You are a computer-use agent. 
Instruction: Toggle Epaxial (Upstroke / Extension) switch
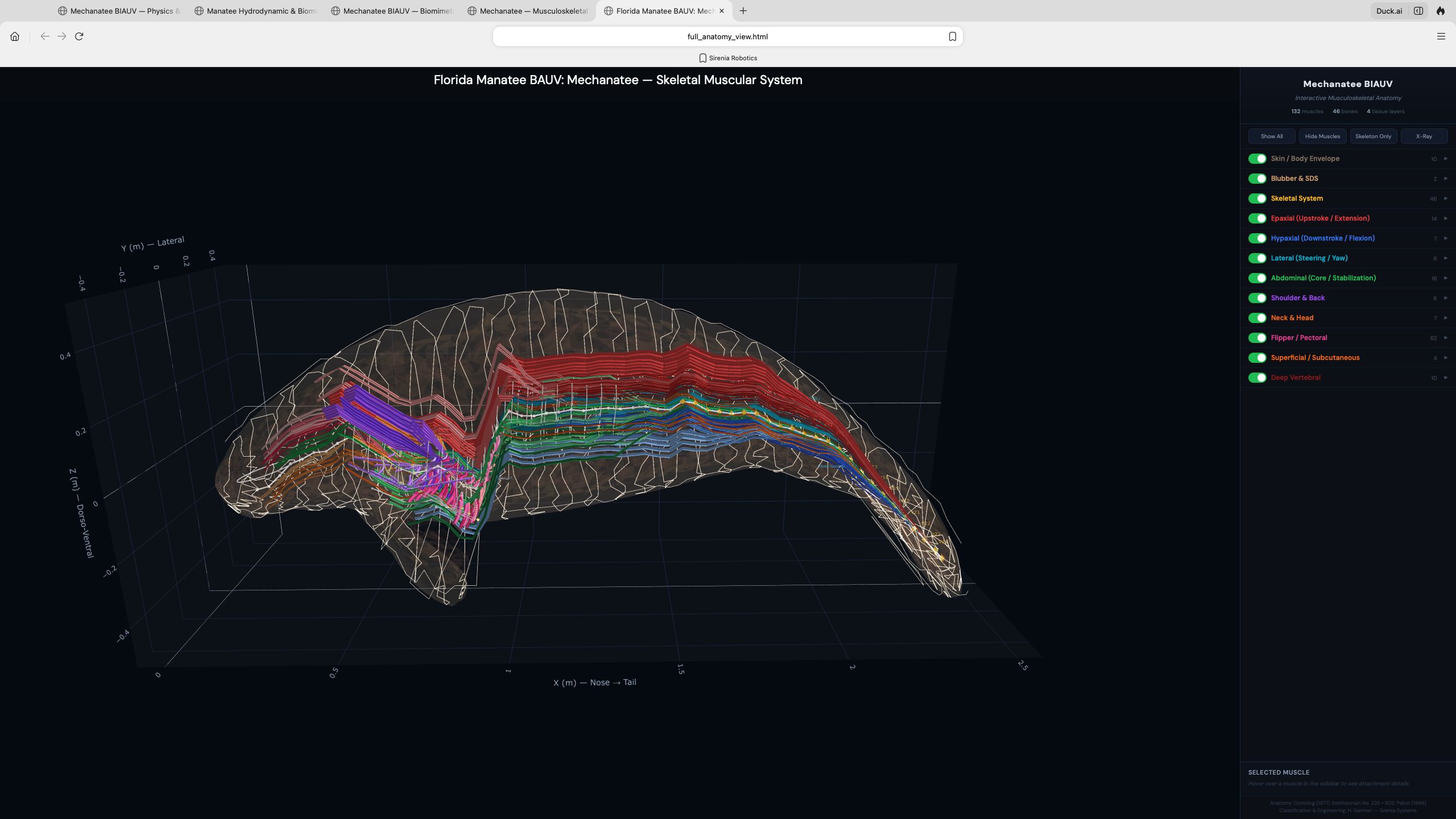[x=1257, y=218]
